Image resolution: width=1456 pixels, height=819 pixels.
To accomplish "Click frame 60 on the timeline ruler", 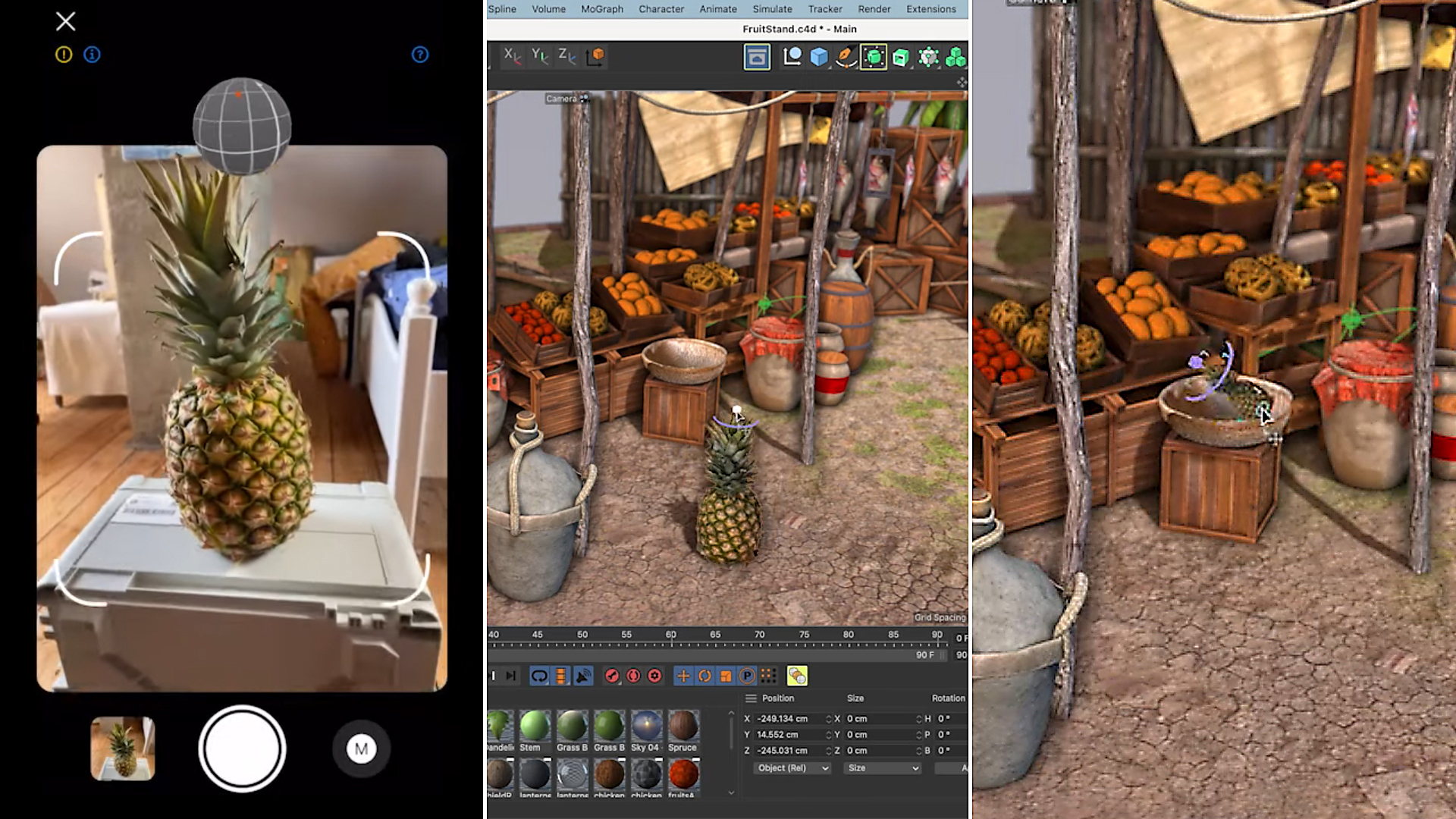I will point(670,634).
